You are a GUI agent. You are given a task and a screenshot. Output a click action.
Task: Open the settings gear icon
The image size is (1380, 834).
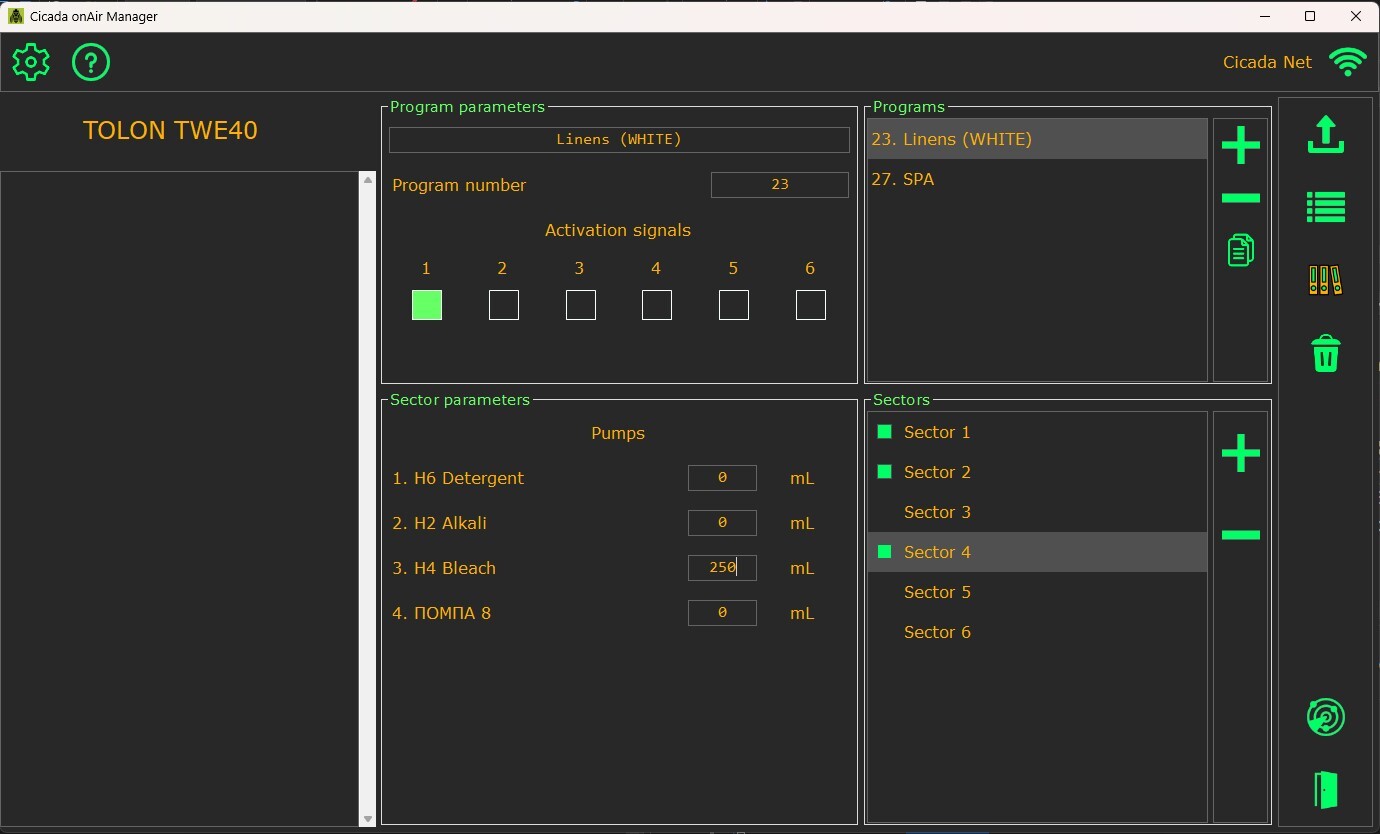tap(31, 62)
